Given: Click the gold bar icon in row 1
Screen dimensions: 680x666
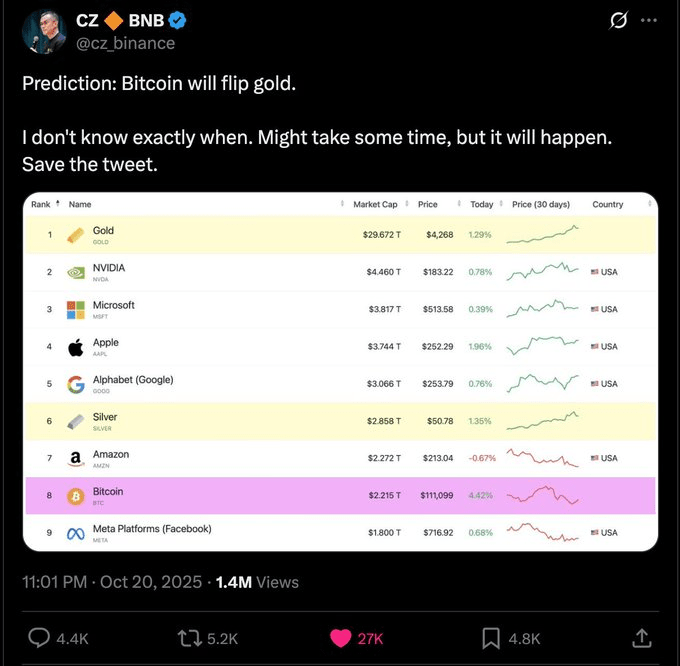Looking at the screenshot, I should point(75,235).
